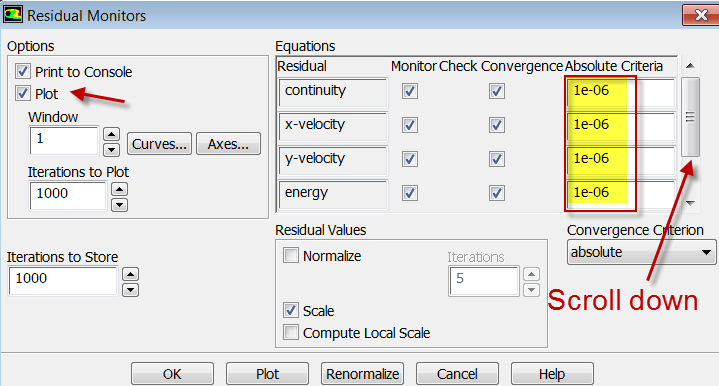Select the y-velocity residual name

click(x=333, y=160)
